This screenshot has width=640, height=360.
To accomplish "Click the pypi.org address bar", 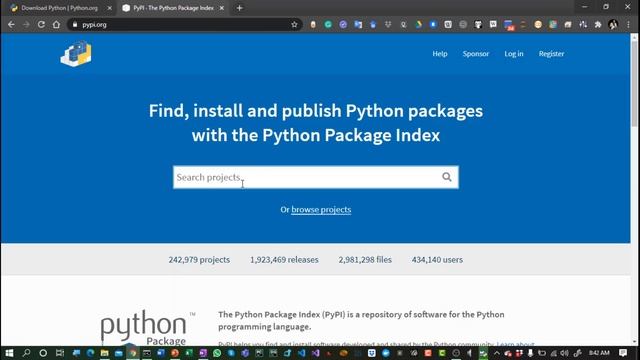I will 184,24.
